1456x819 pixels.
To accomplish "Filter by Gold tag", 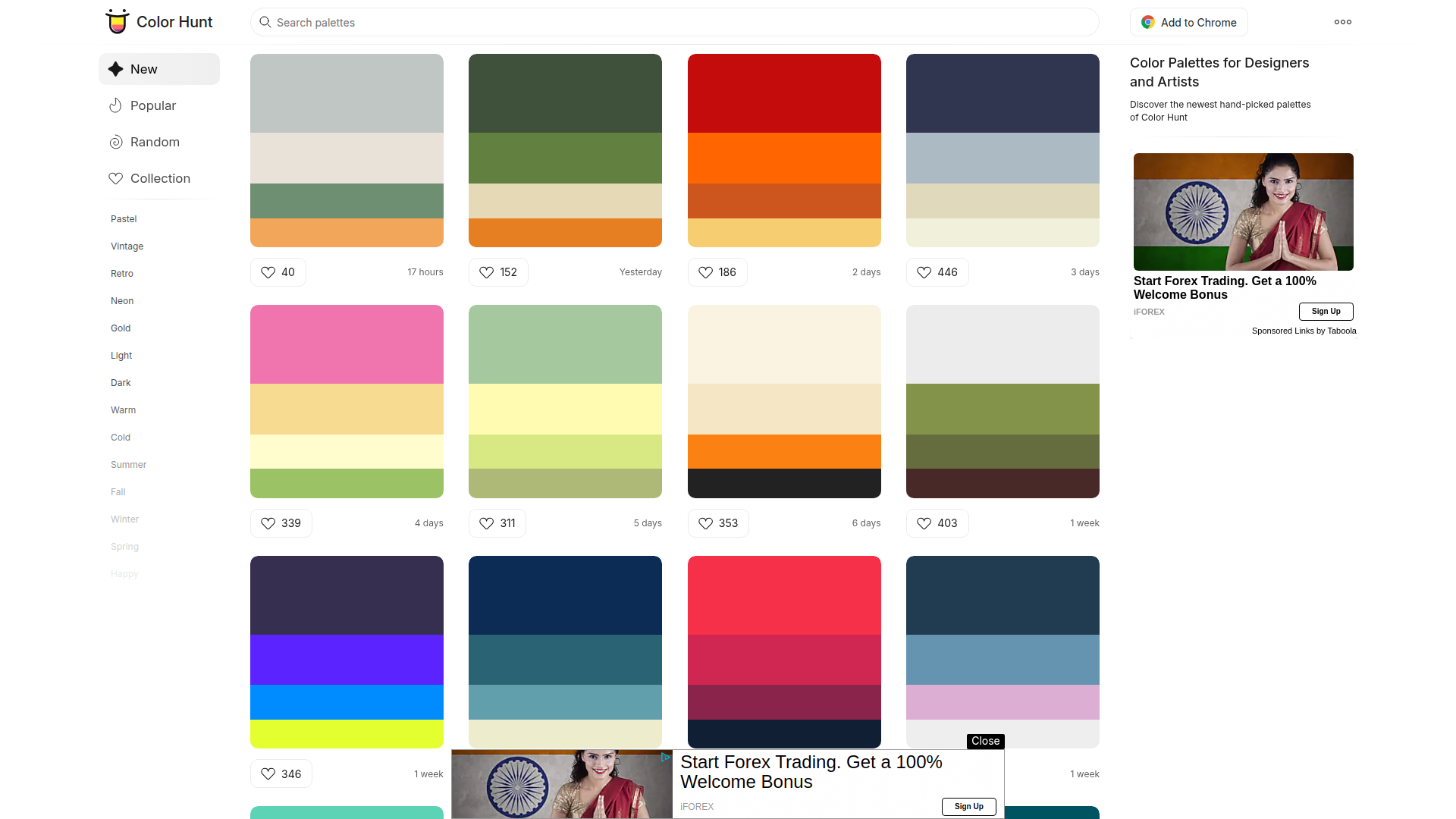I will tap(121, 328).
